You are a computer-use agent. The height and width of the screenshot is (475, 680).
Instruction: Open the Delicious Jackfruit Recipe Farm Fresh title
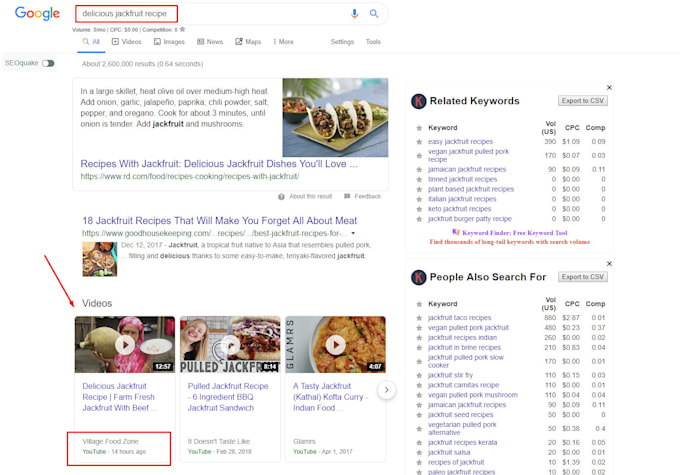[119, 397]
